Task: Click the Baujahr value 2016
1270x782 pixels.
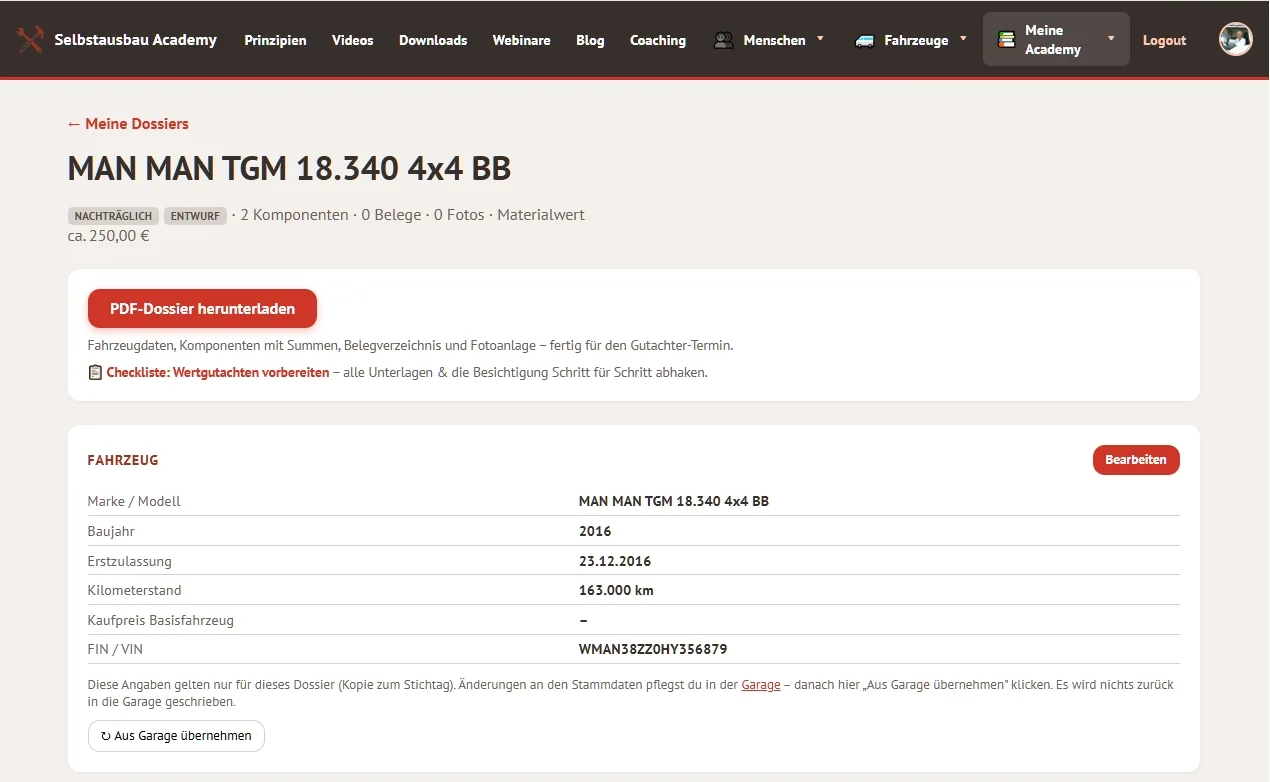Action: pyautogui.click(x=595, y=531)
